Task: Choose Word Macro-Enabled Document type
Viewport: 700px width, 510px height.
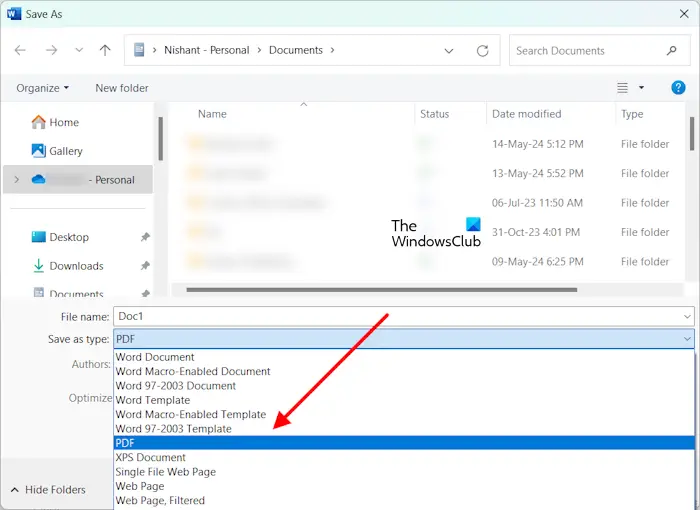Action: [404, 372]
